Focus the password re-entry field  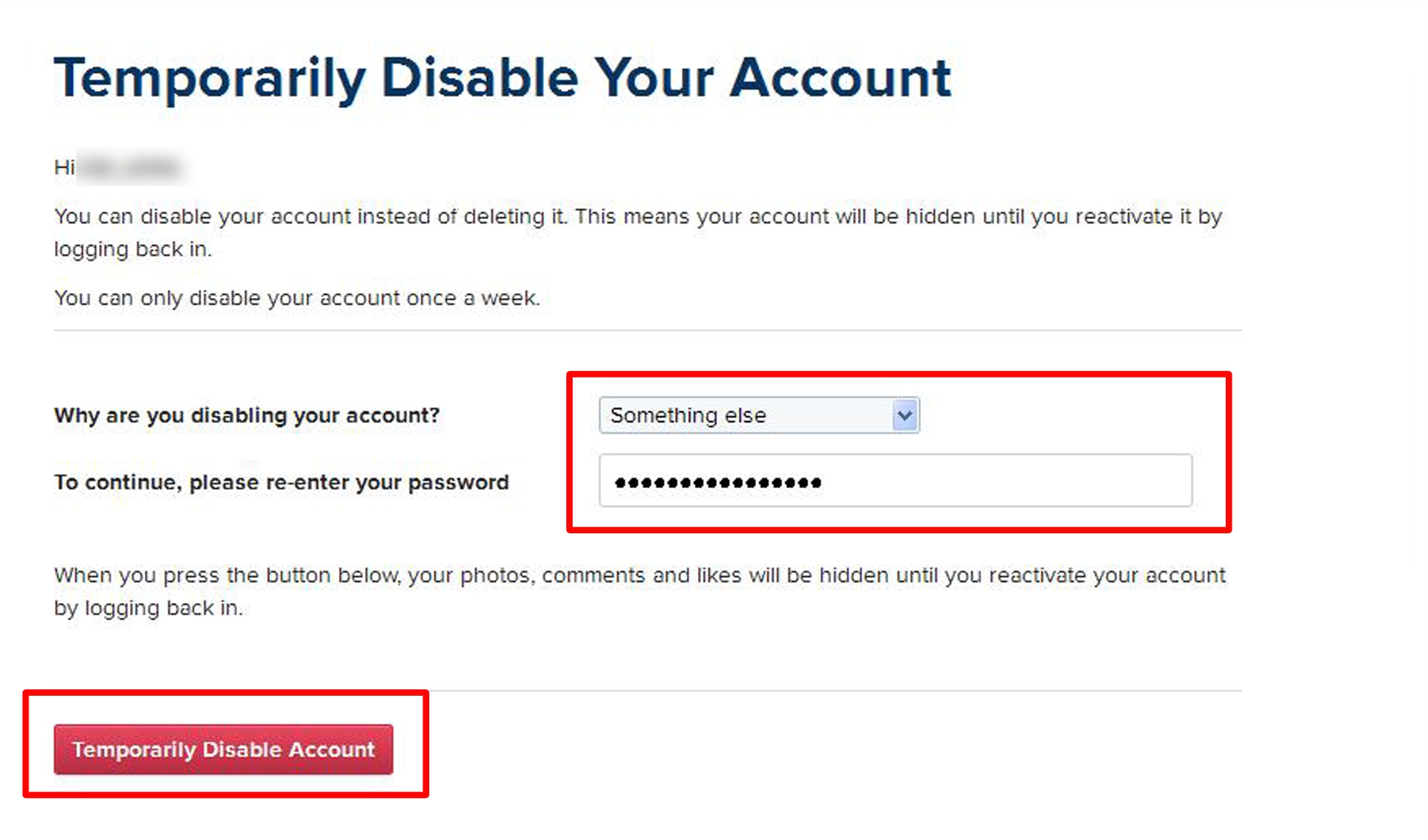click(895, 480)
